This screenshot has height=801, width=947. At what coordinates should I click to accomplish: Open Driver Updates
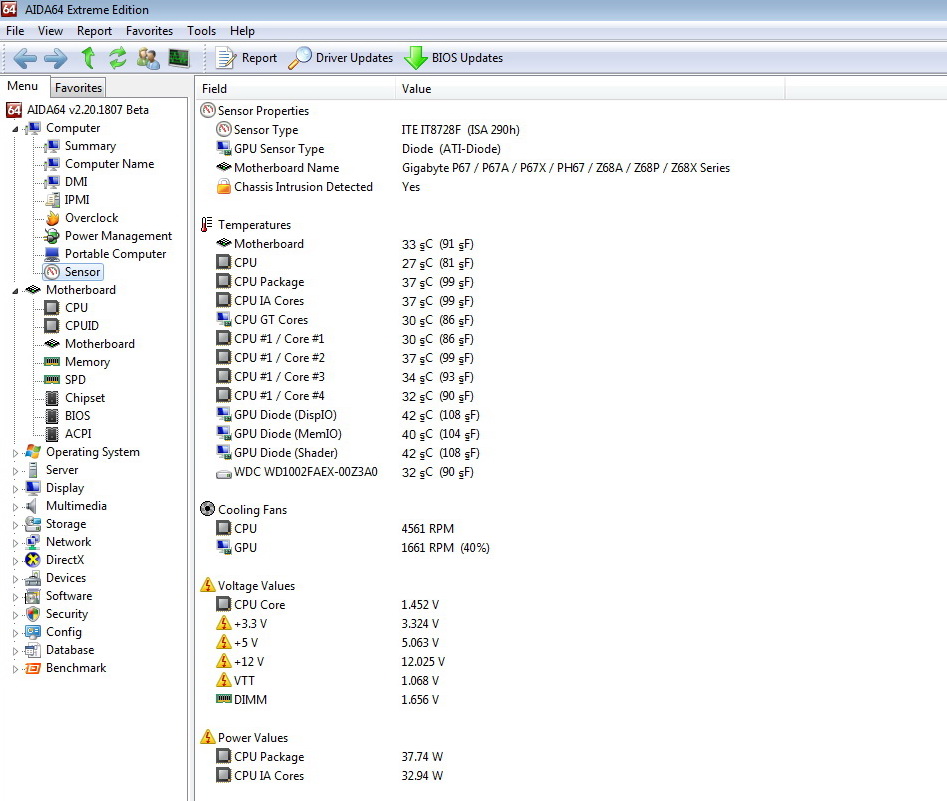coord(341,58)
